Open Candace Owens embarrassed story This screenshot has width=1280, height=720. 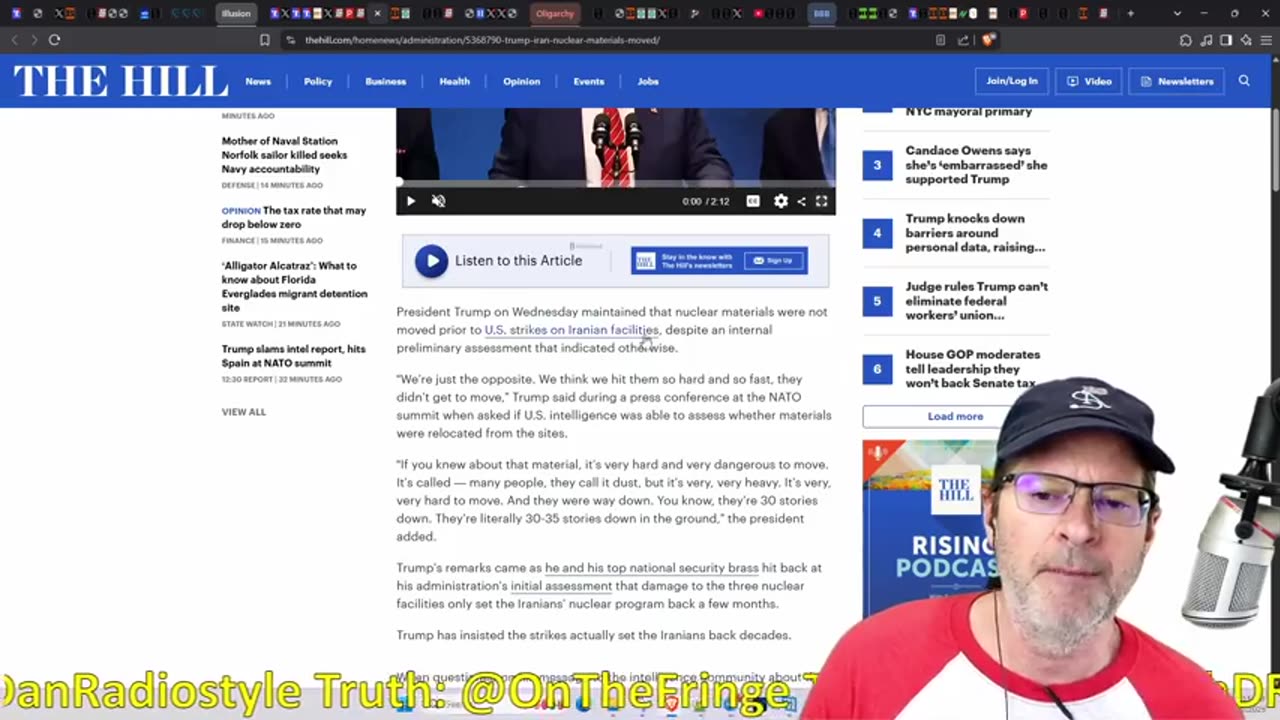coord(976,165)
